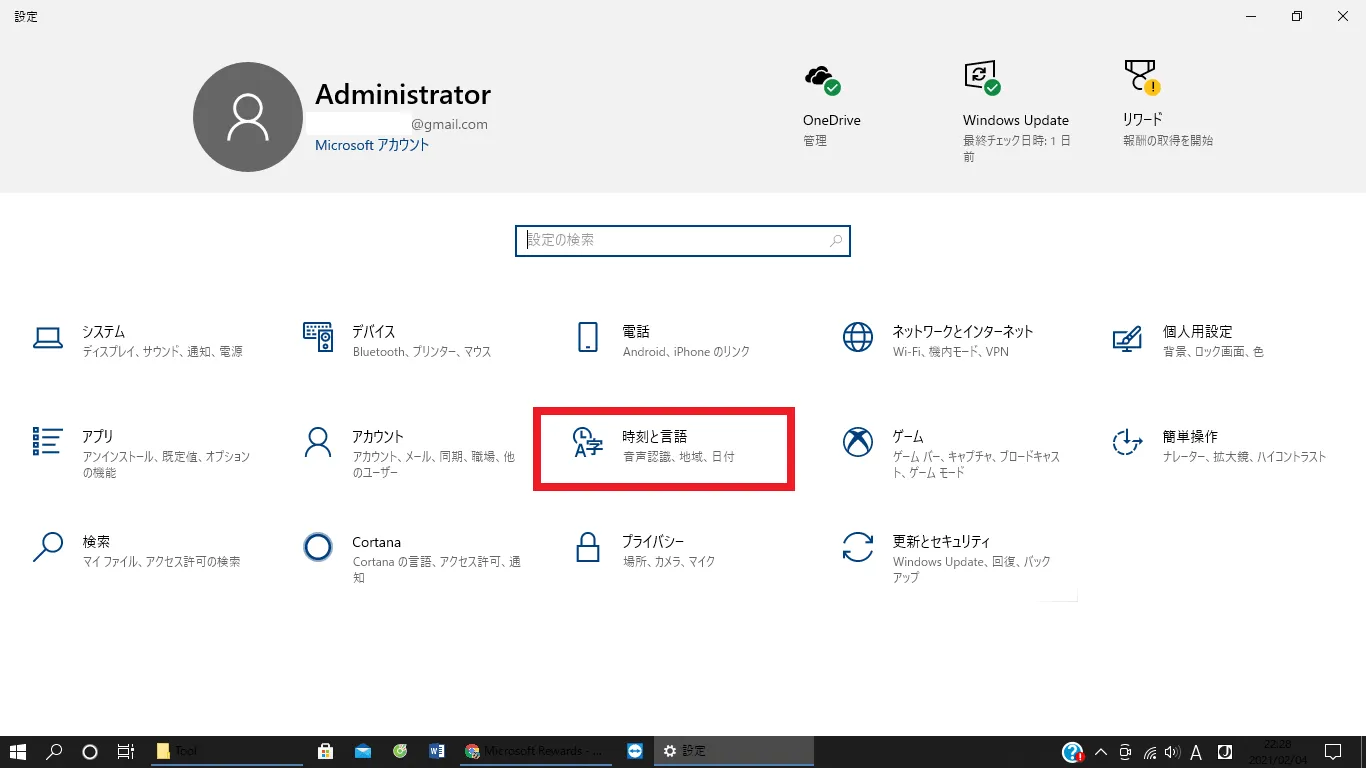
Task: Open the アカウント person icon
Action: click(318, 442)
